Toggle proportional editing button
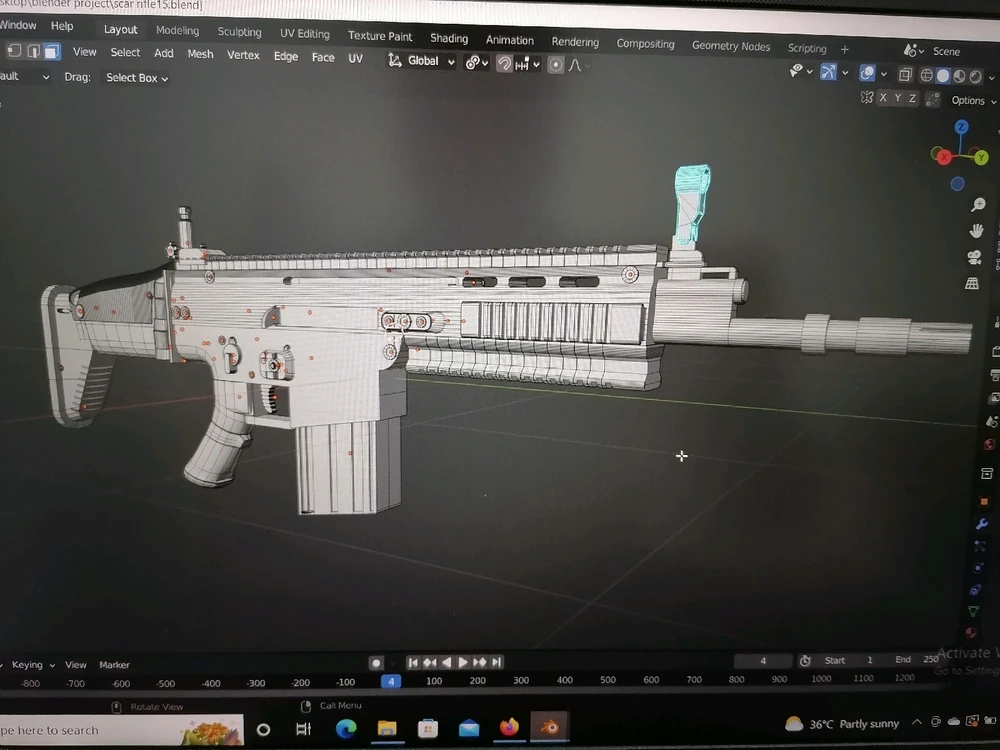The image size is (1000, 750). point(555,65)
